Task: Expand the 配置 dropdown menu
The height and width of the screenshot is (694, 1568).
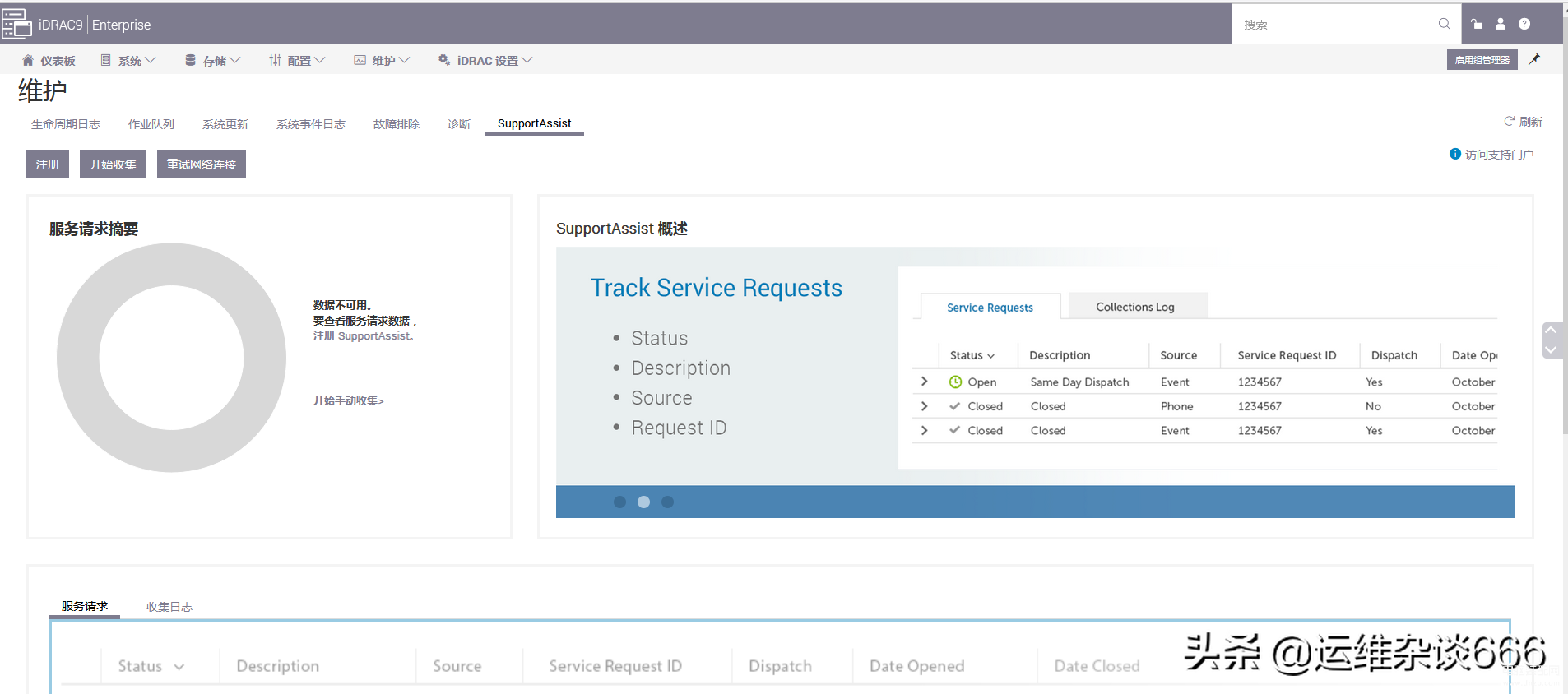Action: (x=320, y=60)
